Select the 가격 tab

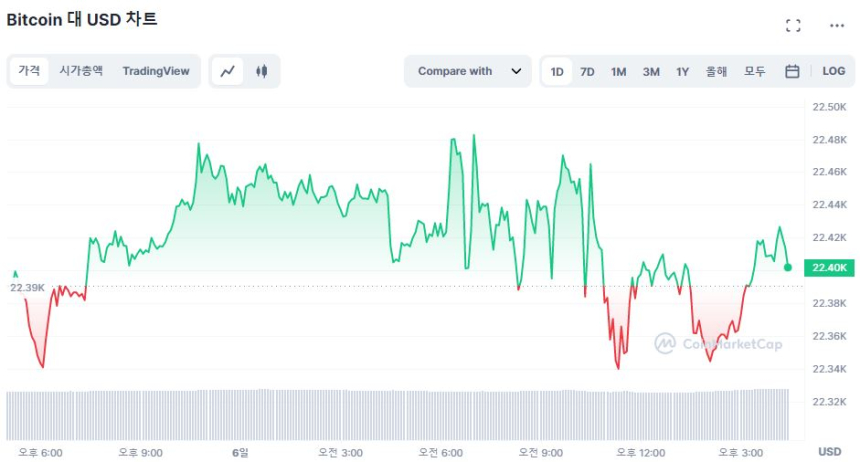tap(30, 71)
